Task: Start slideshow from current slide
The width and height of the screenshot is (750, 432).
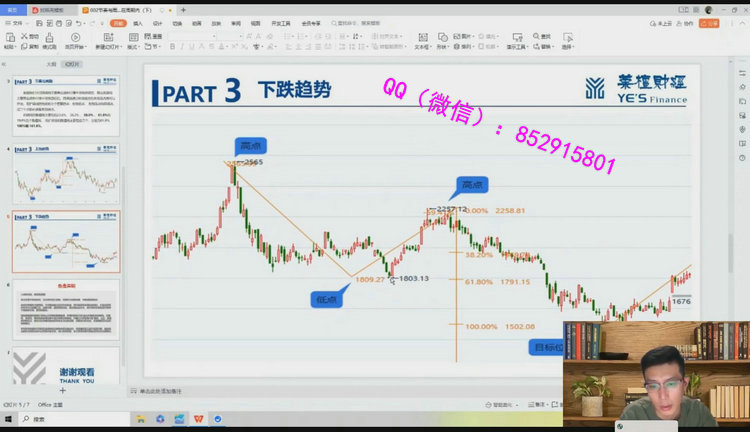Action: click(74, 38)
